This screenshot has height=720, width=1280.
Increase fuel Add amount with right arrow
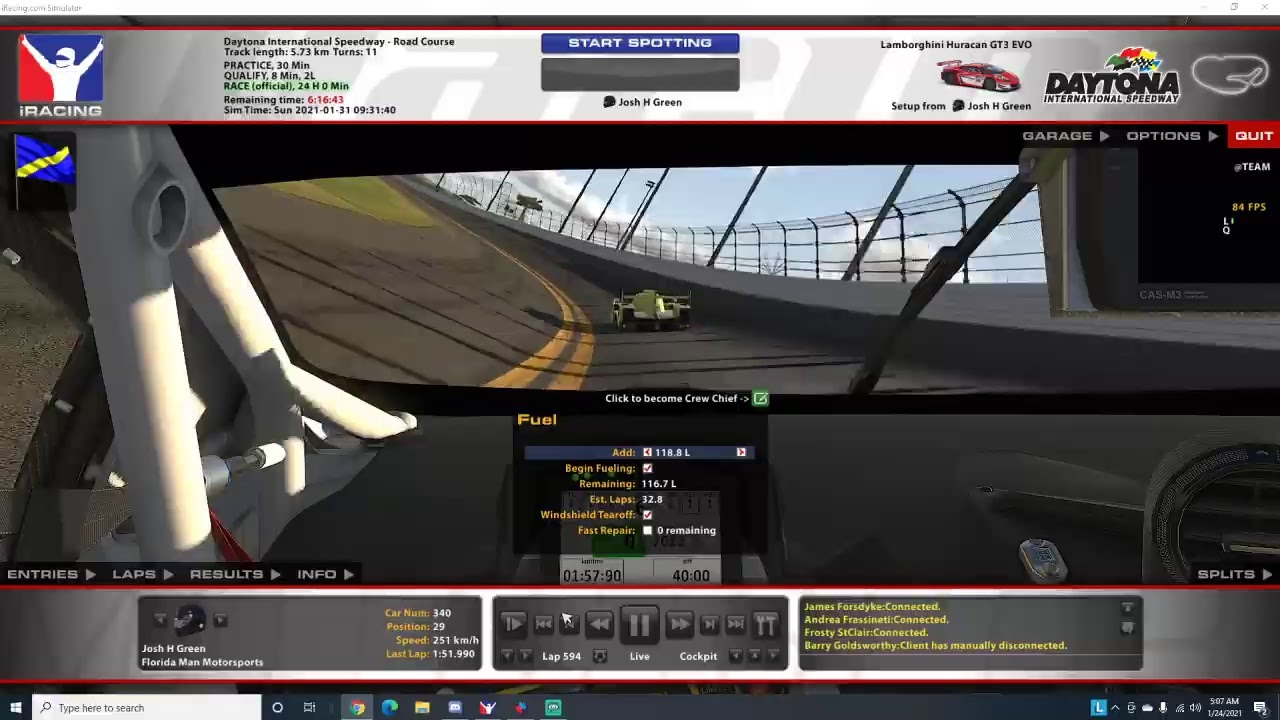(x=741, y=453)
